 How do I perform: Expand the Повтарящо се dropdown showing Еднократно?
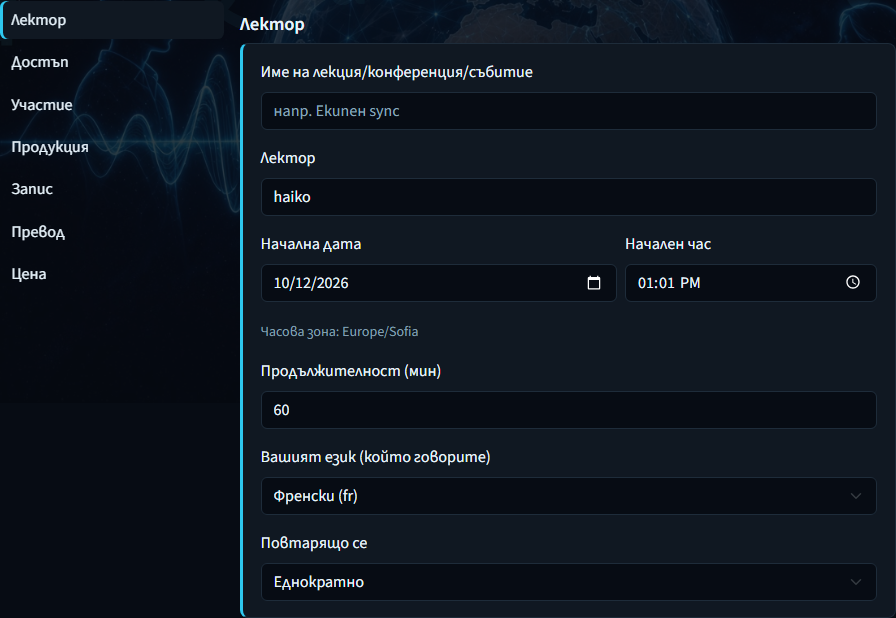point(569,582)
